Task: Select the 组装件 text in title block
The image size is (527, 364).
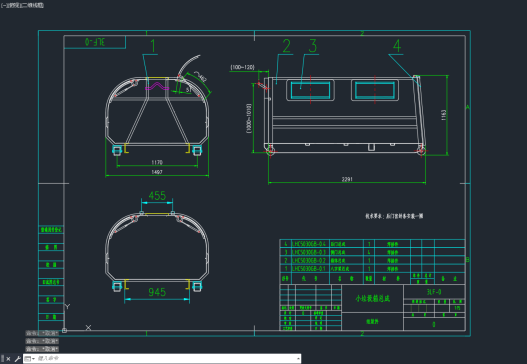Action: [372, 322]
